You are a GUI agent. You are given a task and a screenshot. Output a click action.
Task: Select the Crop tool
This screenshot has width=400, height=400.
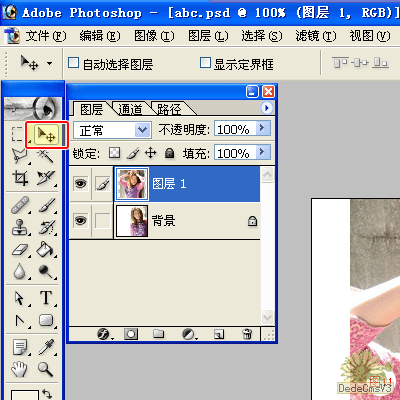click(20, 178)
